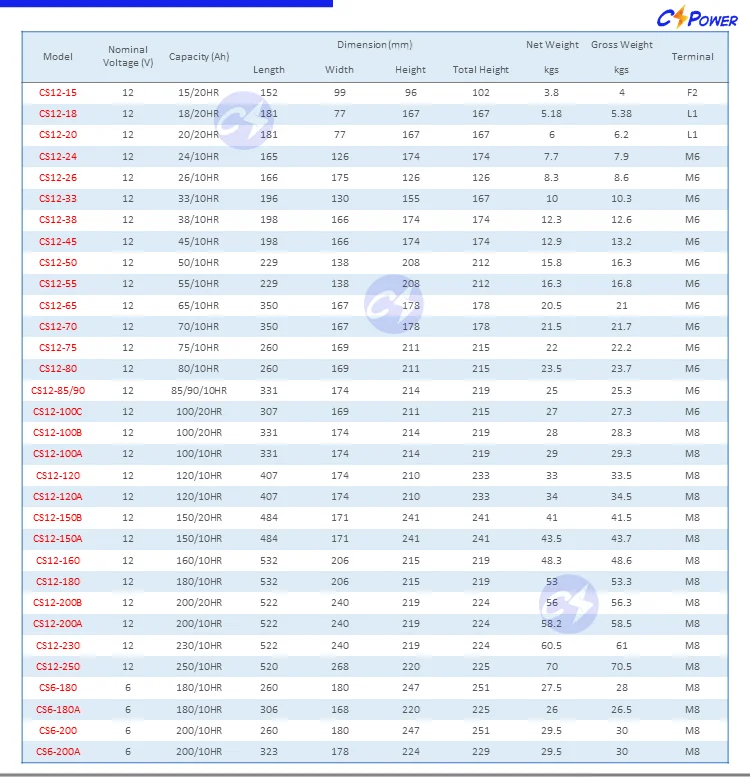The image size is (750, 780).
Task: Select model name CS12-180
Action: (58, 582)
